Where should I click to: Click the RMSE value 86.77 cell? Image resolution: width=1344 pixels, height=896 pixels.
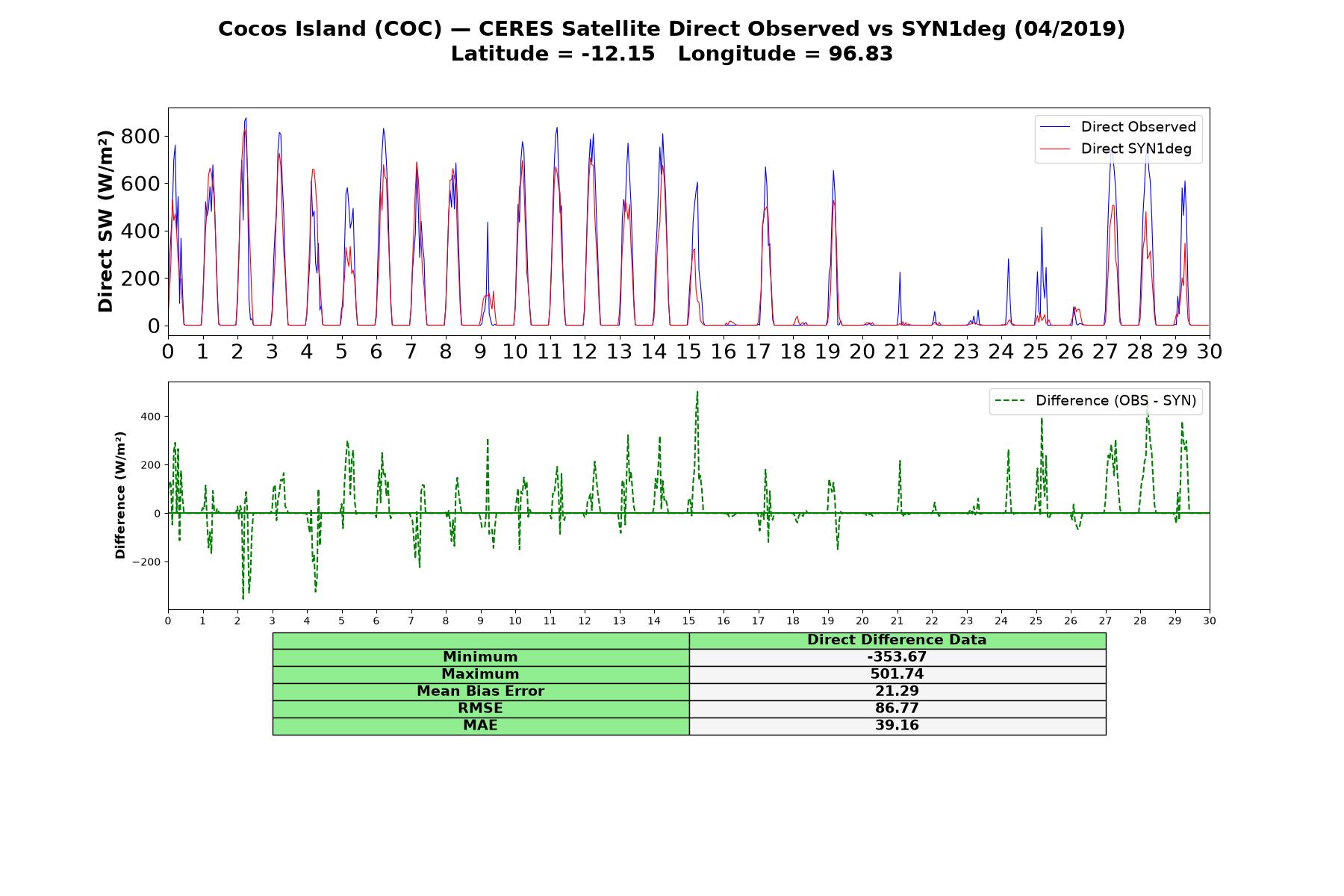pos(897,709)
